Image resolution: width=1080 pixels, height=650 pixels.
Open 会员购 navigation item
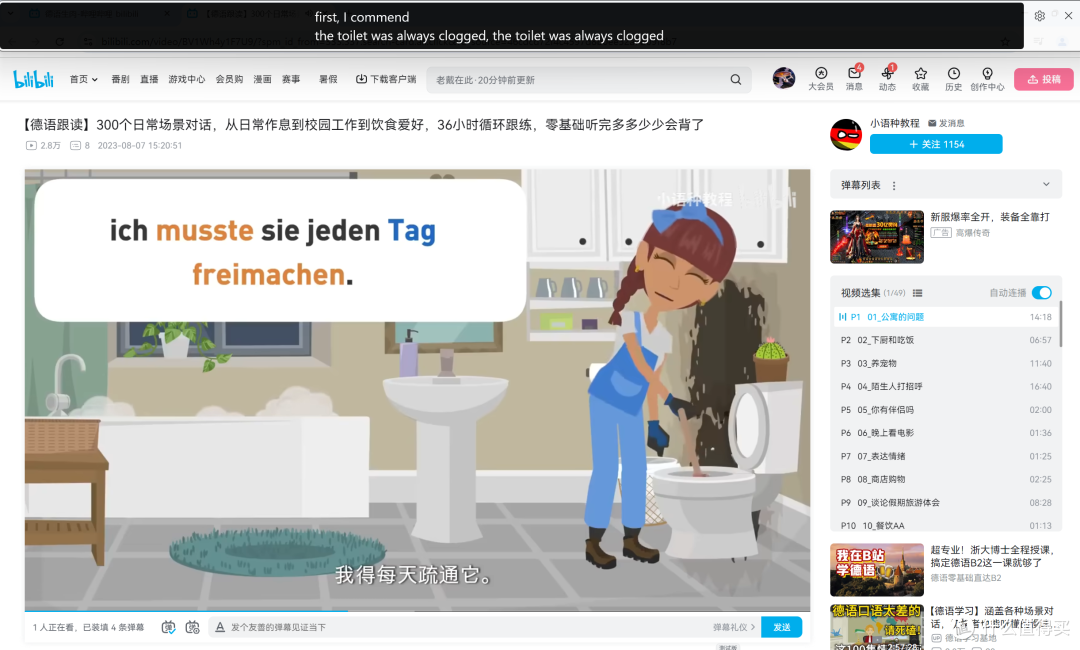[229, 79]
